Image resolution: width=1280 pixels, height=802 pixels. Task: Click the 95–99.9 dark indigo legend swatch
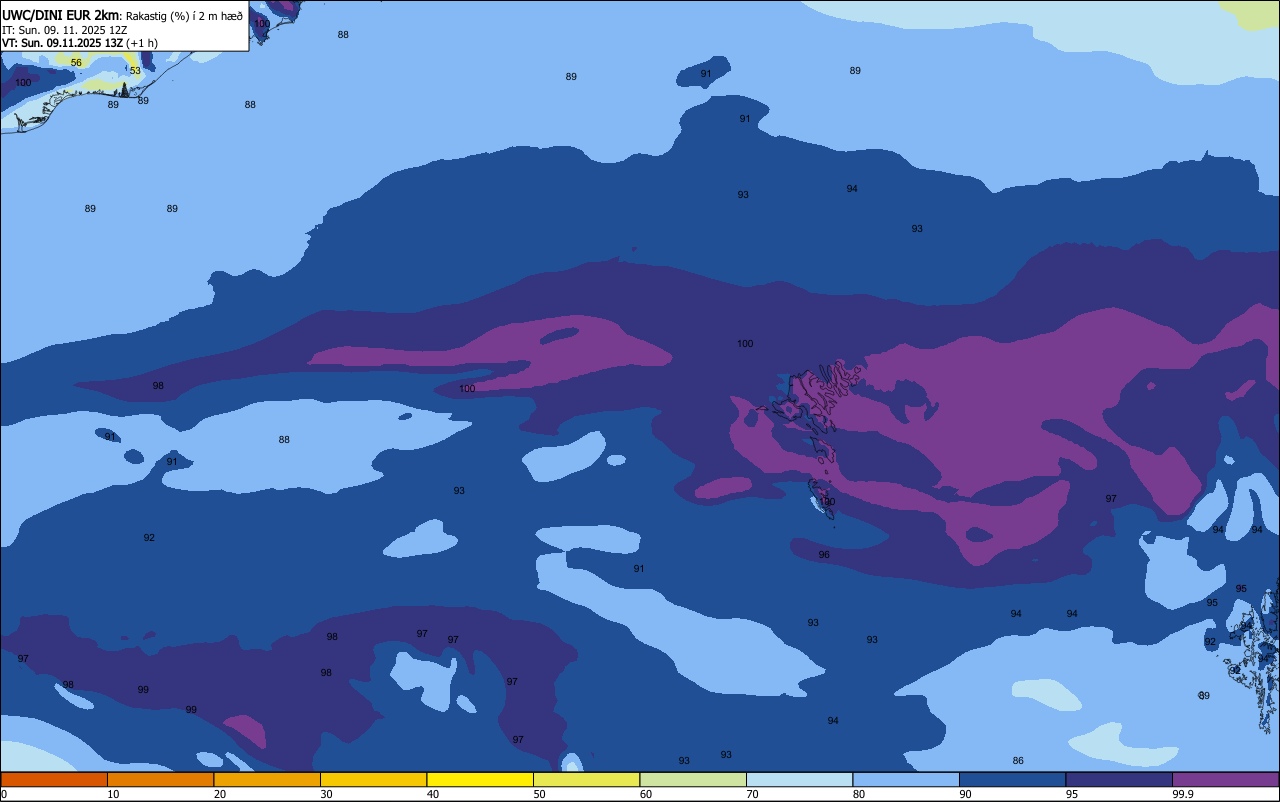[1119, 779]
